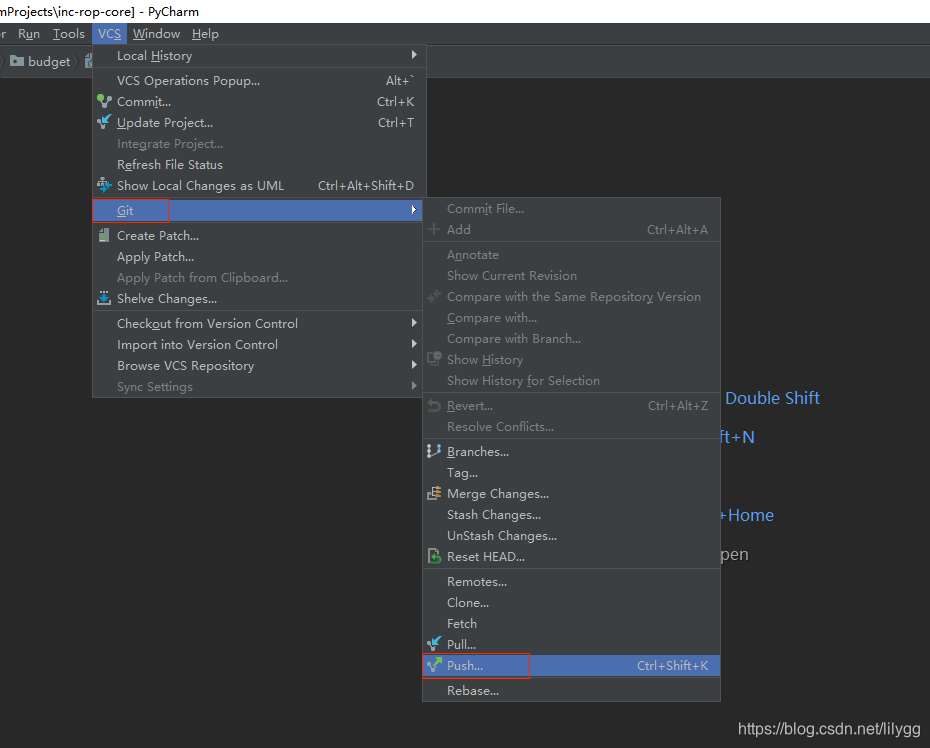Choose Remotes… in Git submenu
Image resolution: width=930 pixels, height=748 pixels.
571,581
